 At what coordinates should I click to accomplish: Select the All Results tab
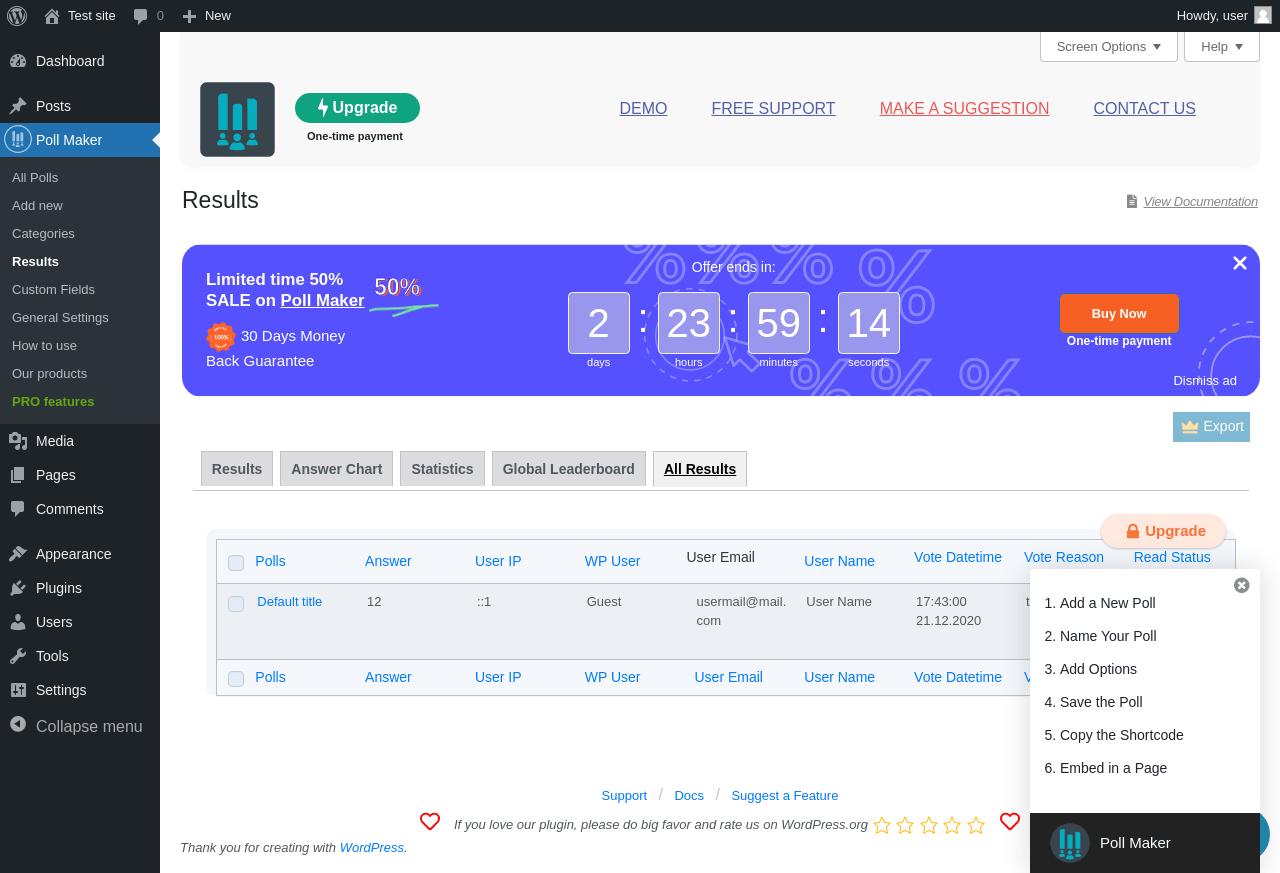700,469
